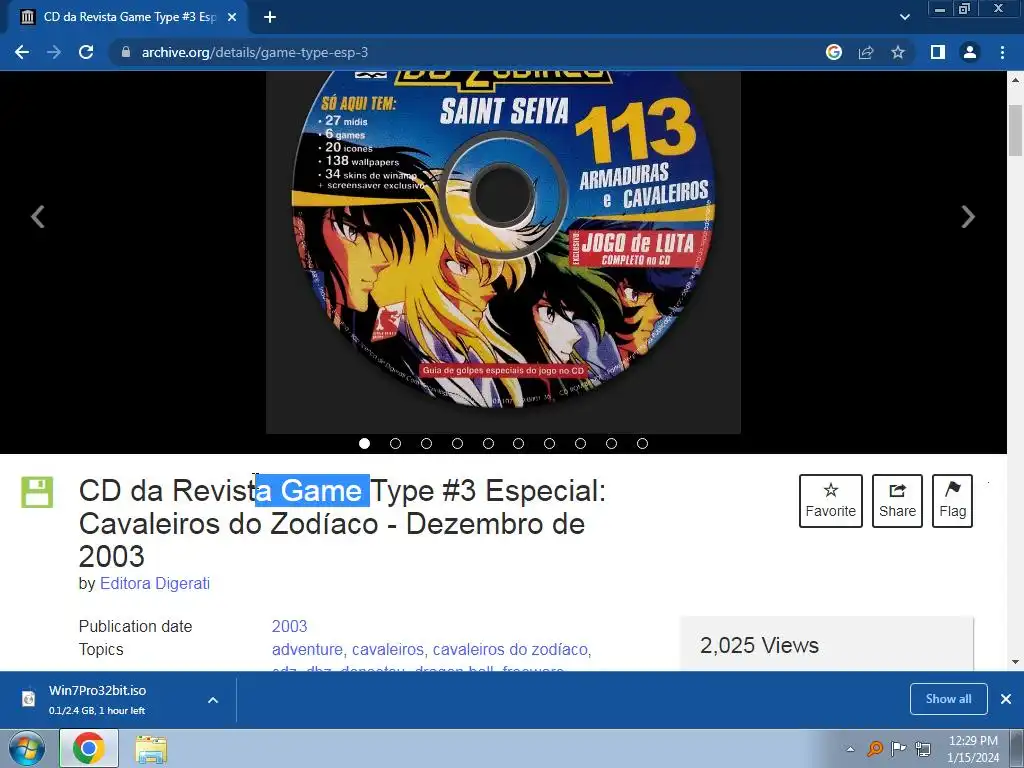1024x768 pixels.
Task: Click the Publication date label
Action: pos(135,626)
